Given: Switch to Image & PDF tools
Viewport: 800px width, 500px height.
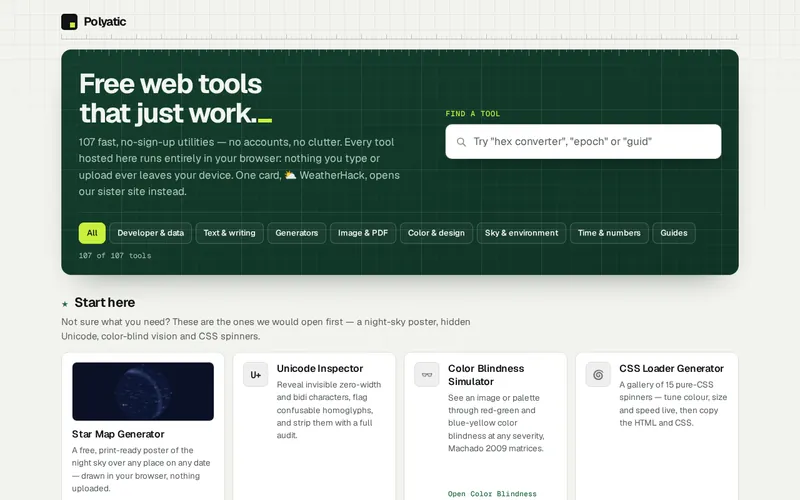Looking at the screenshot, I should point(363,233).
